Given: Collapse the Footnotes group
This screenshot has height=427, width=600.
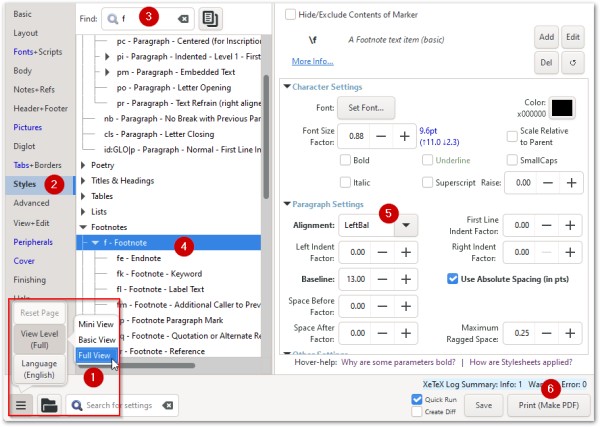Looking at the screenshot, I should click(x=83, y=227).
